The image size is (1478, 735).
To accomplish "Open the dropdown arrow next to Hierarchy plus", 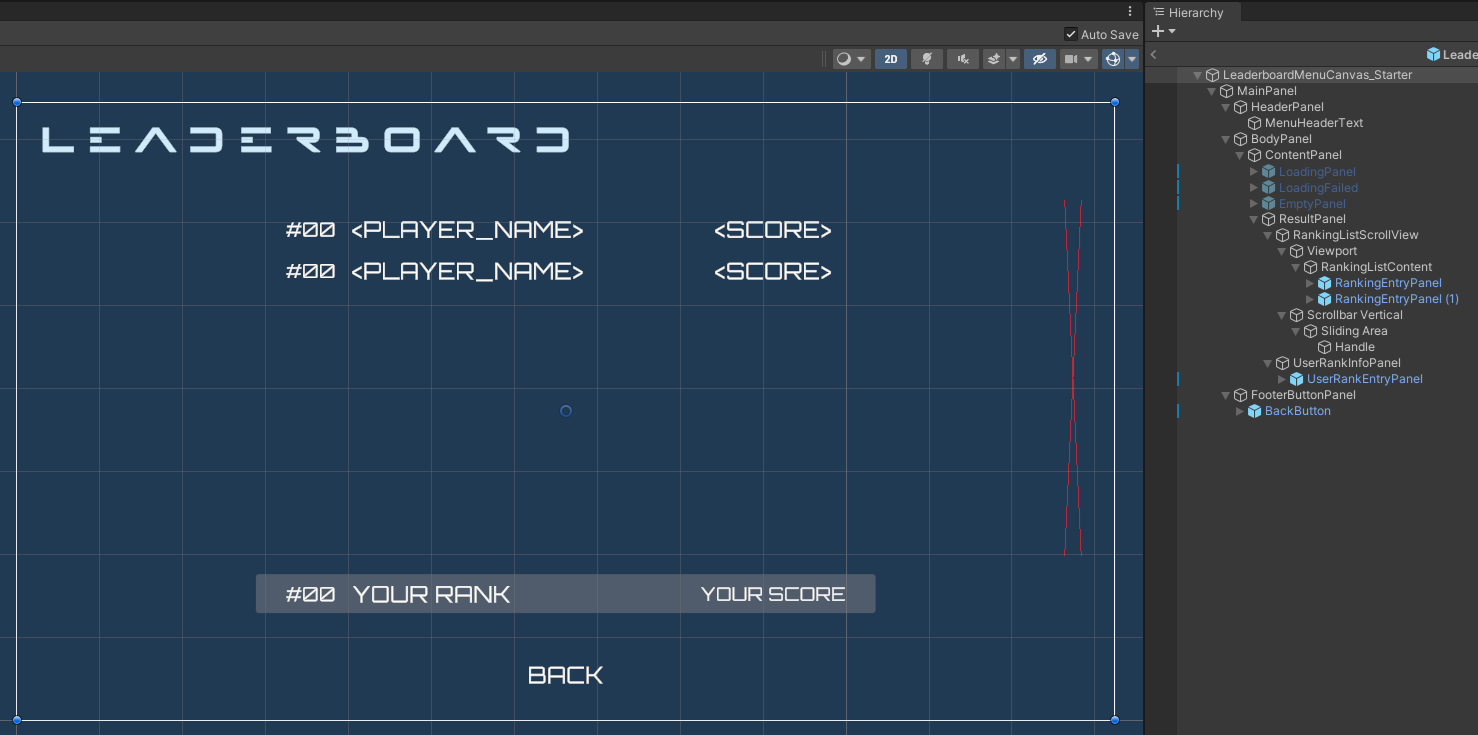I will tap(1172, 31).
